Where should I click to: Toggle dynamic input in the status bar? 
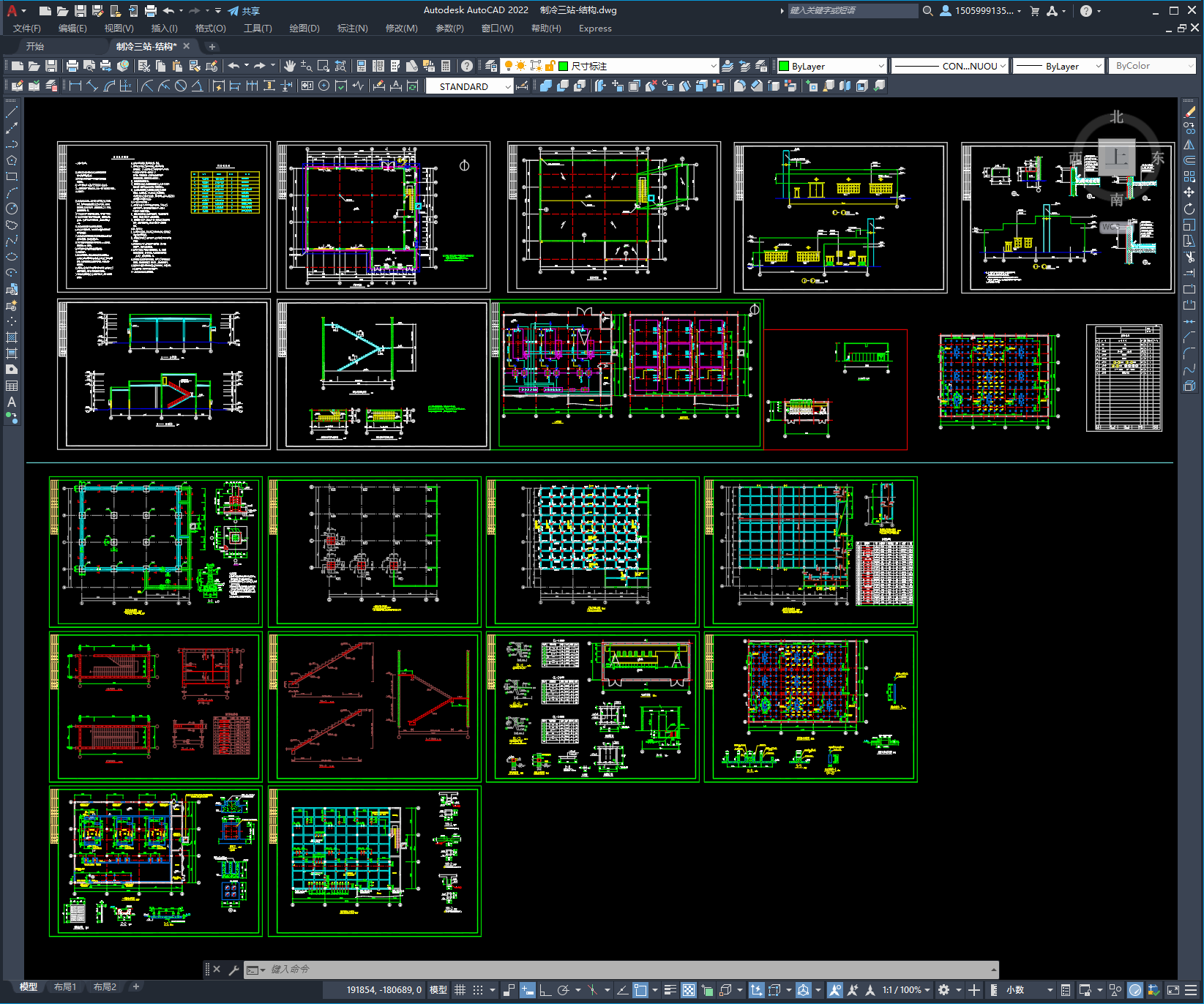click(x=528, y=990)
